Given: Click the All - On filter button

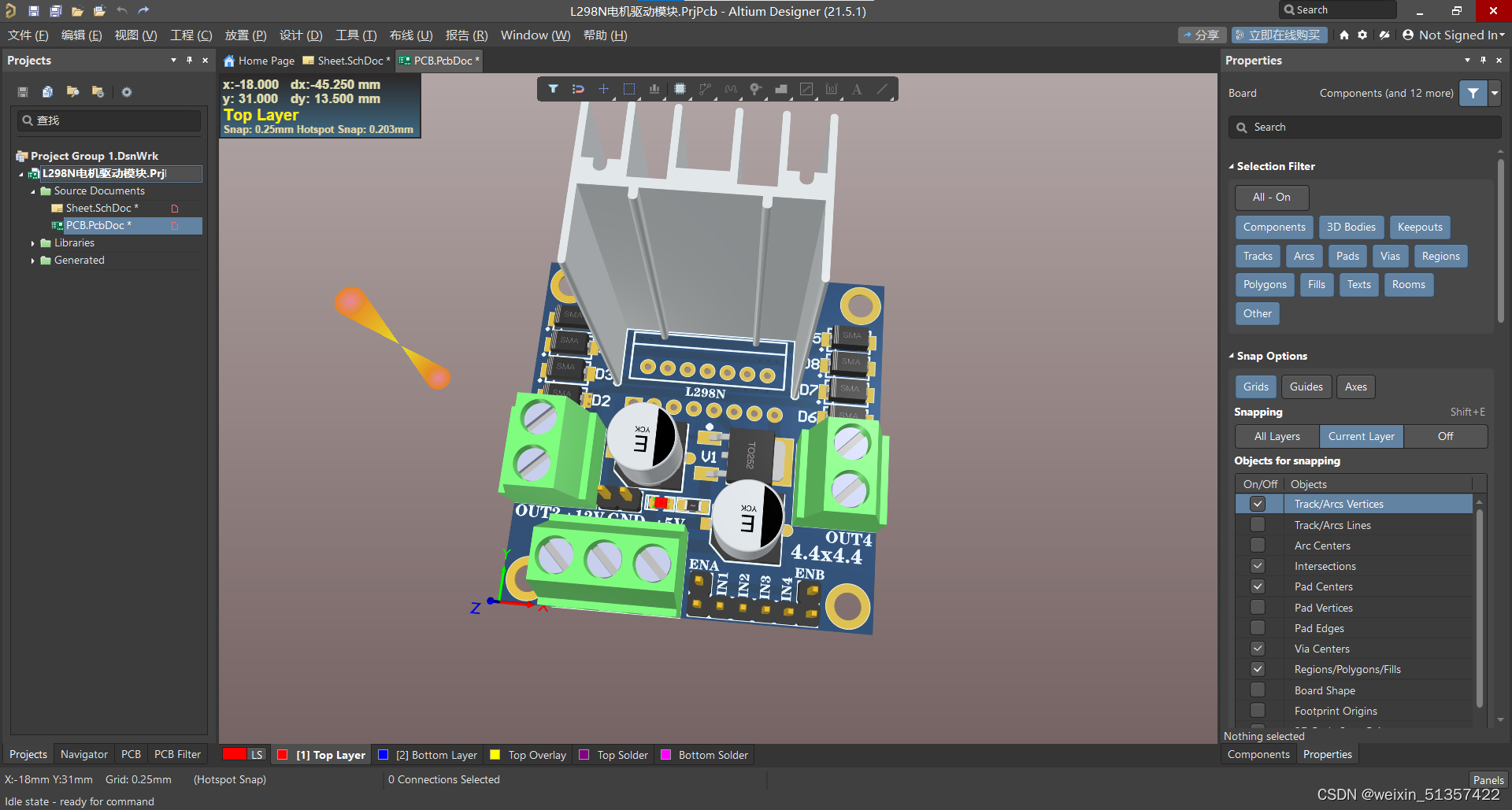Looking at the screenshot, I should (x=1272, y=198).
